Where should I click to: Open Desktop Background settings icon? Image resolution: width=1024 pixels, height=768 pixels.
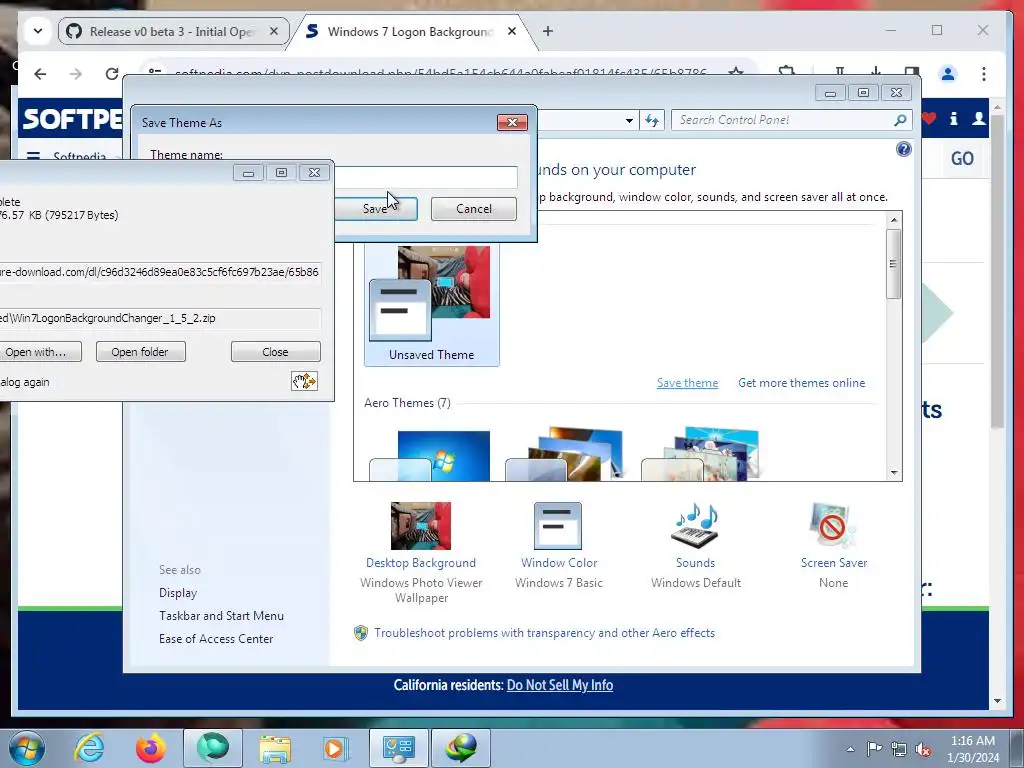tap(421, 526)
